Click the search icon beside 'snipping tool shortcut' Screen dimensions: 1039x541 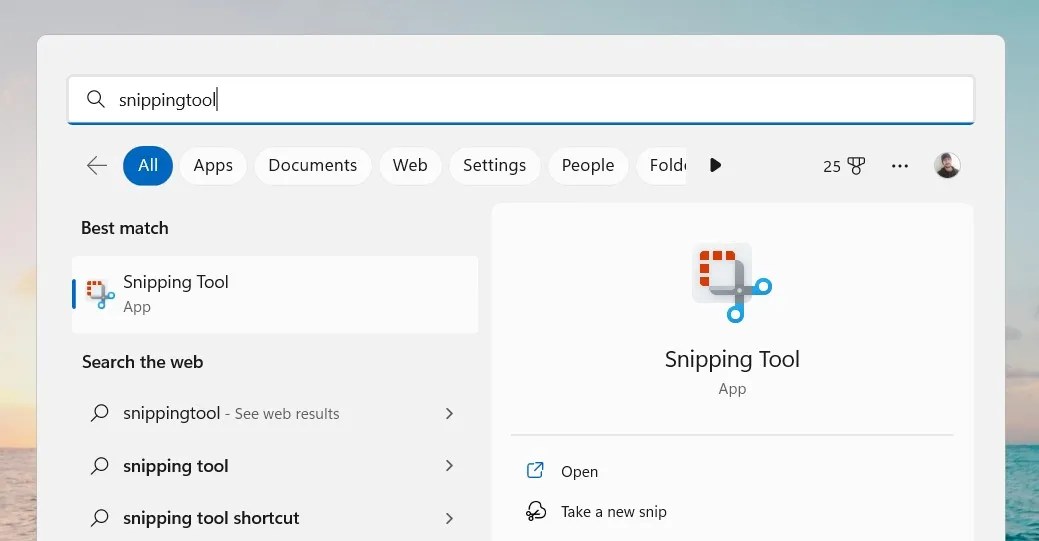[x=99, y=517]
